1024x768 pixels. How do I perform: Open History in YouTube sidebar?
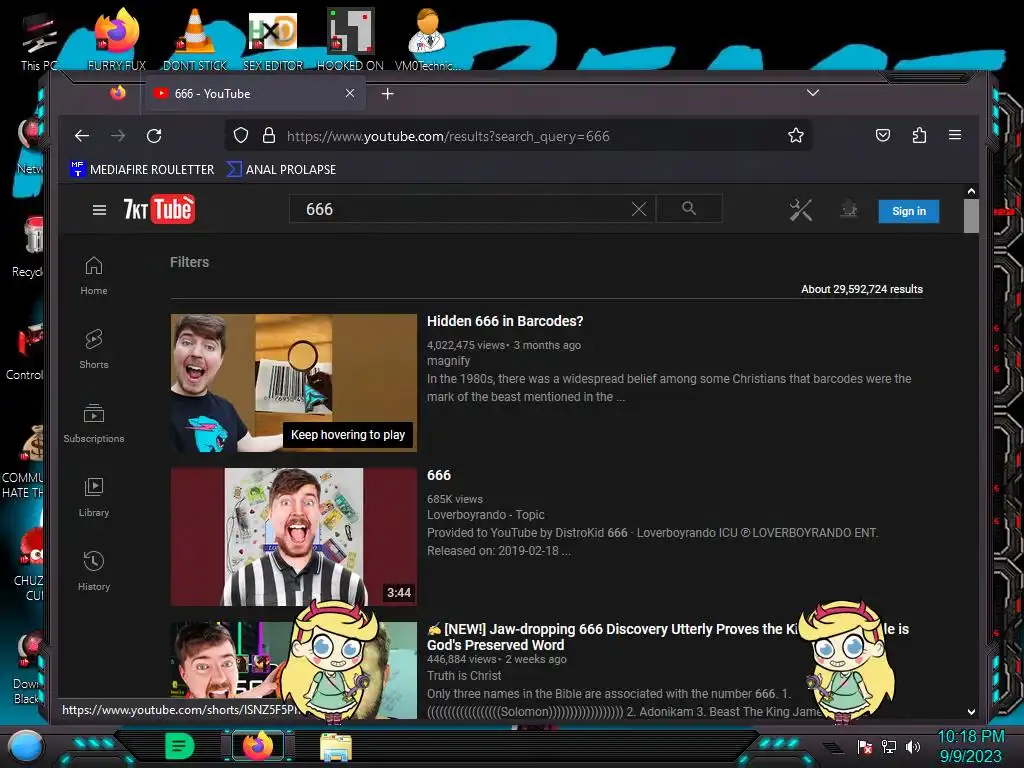pos(93,571)
